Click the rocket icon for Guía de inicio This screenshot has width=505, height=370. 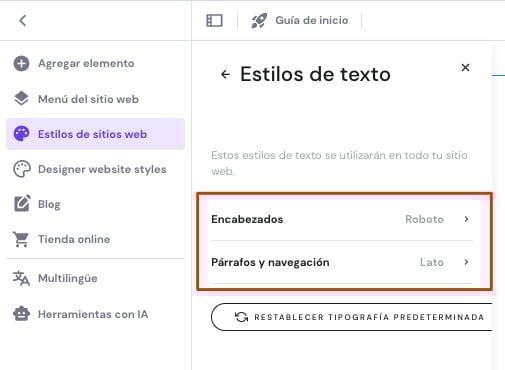pos(259,21)
